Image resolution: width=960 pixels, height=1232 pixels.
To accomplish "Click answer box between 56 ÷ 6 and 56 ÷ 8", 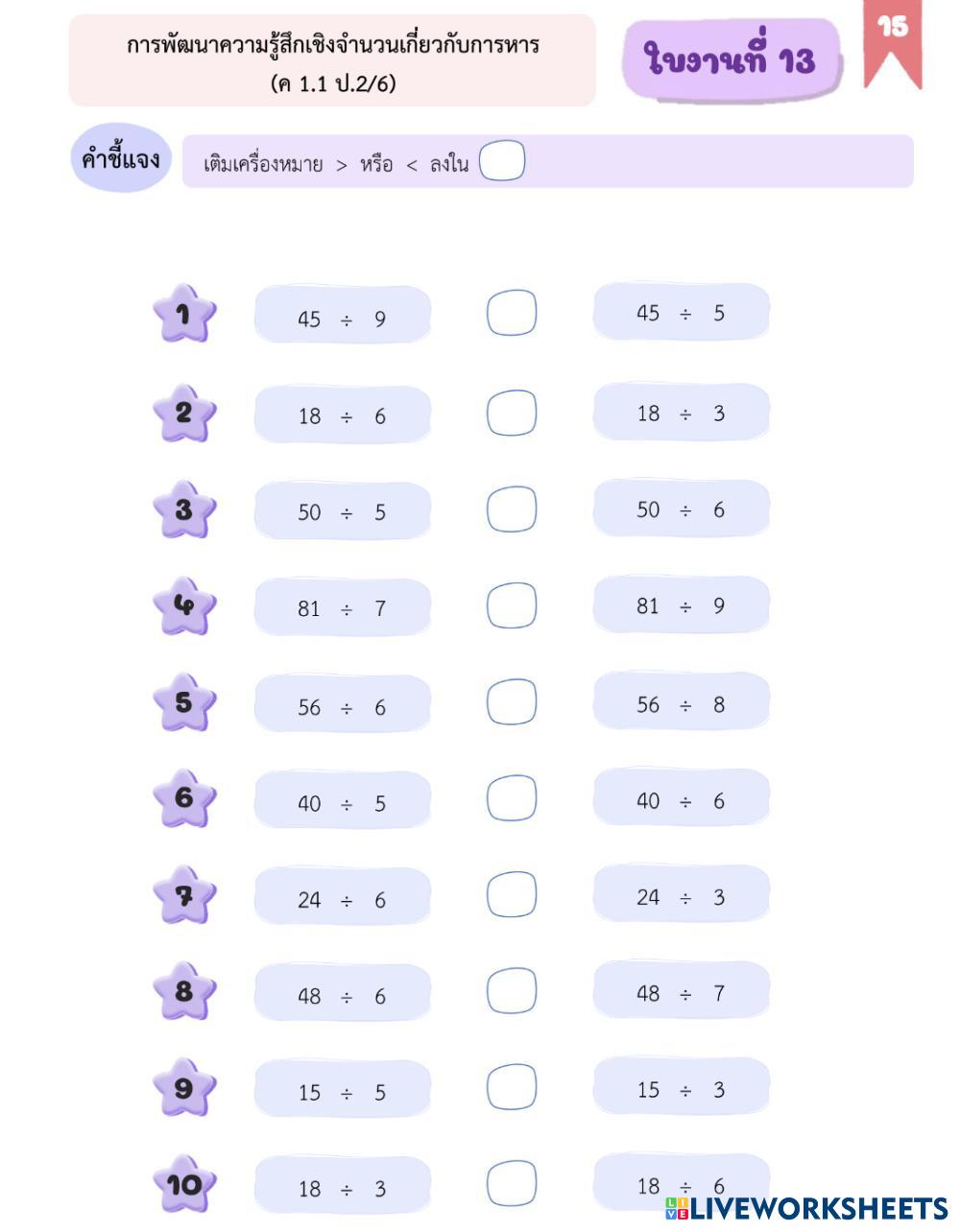I will [x=511, y=702].
